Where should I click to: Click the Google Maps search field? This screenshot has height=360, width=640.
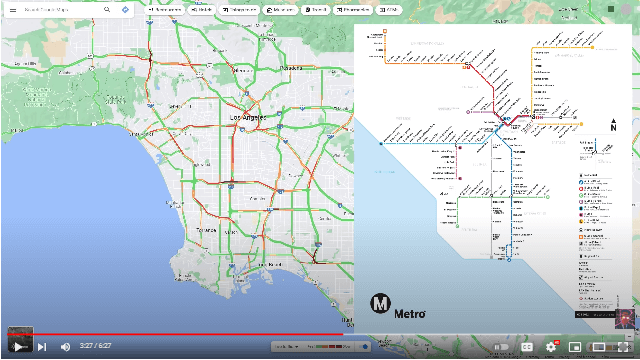[x=61, y=10]
